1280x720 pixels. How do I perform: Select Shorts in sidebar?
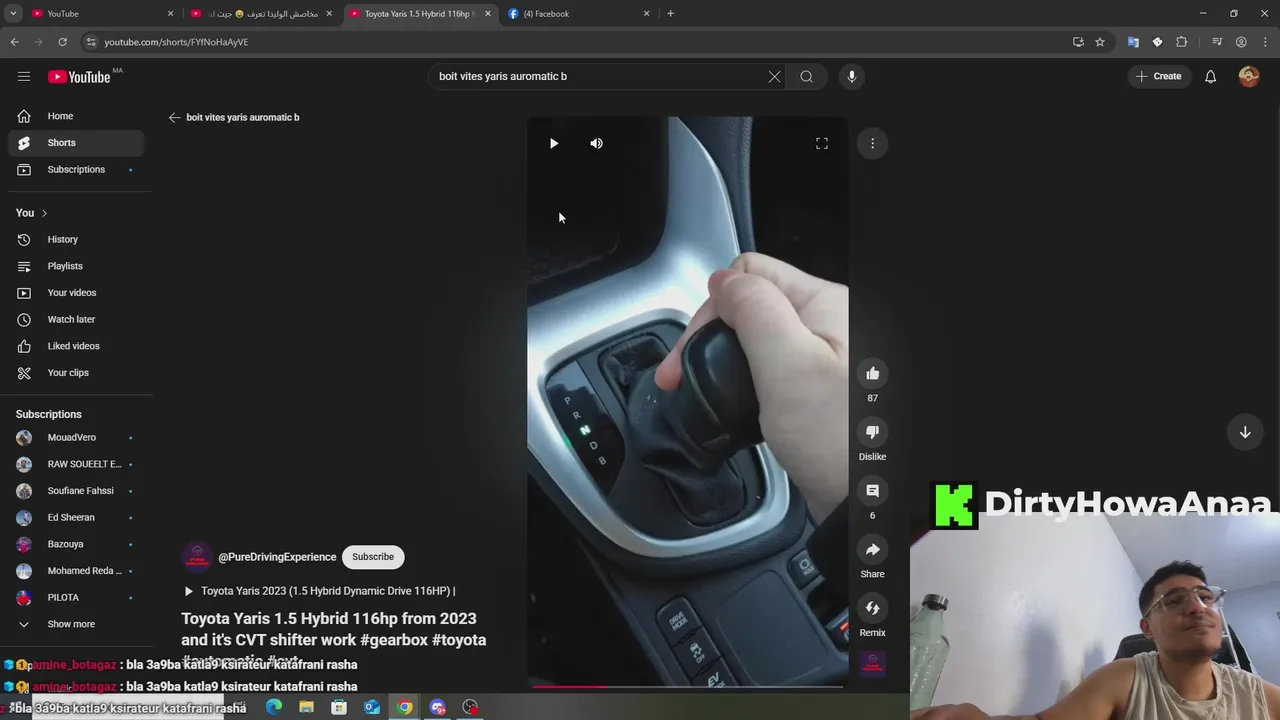(76, 143)
